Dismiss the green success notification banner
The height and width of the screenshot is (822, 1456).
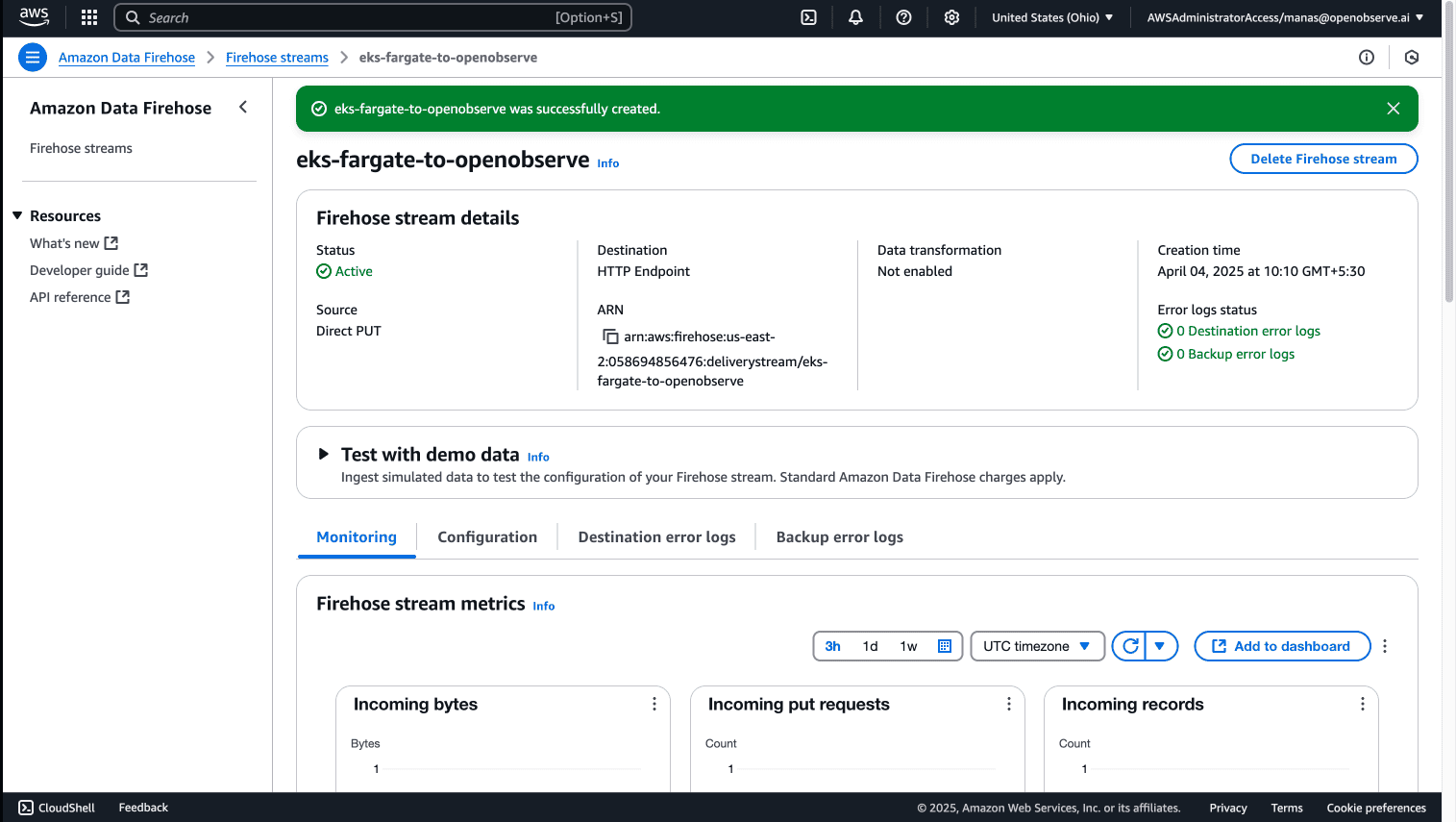(1393, 109)
